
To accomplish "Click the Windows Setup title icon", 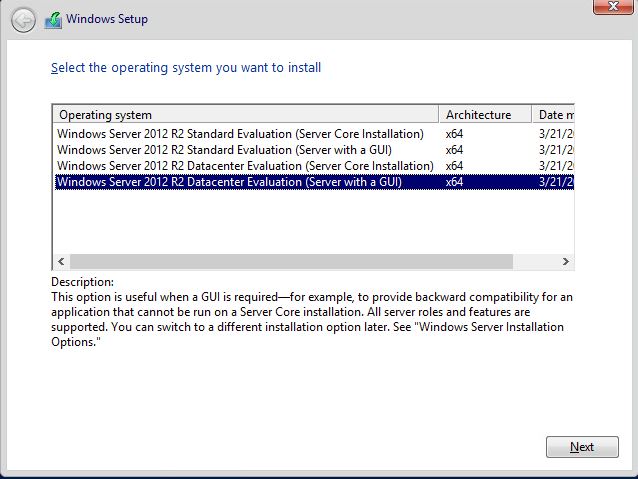I will click(x=53, y=20).
